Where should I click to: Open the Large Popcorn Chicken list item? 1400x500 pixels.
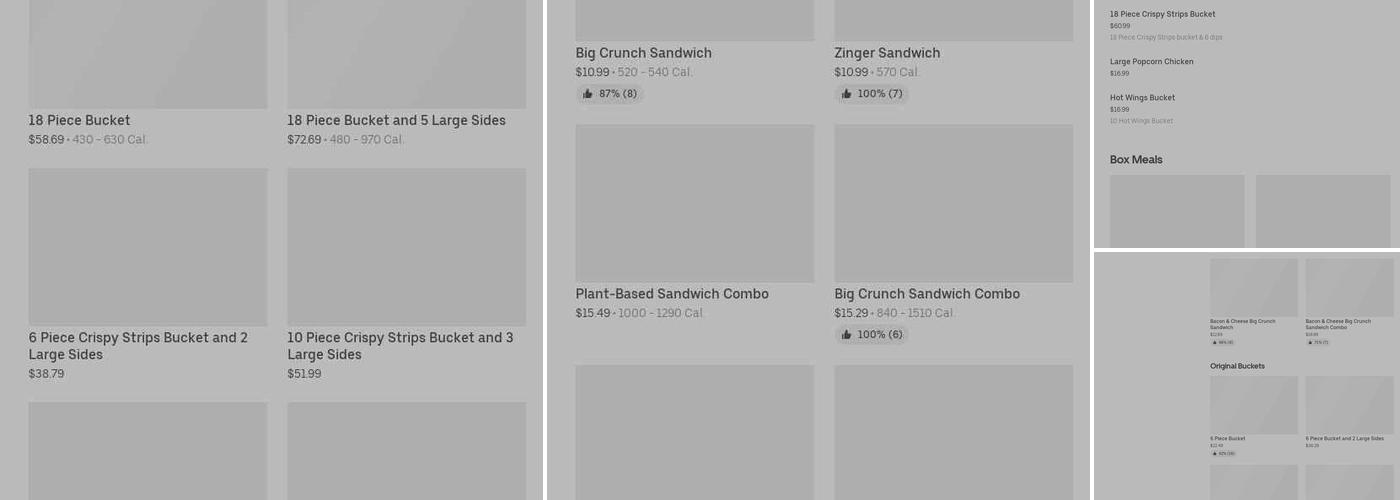click(x=1151, y=62)
